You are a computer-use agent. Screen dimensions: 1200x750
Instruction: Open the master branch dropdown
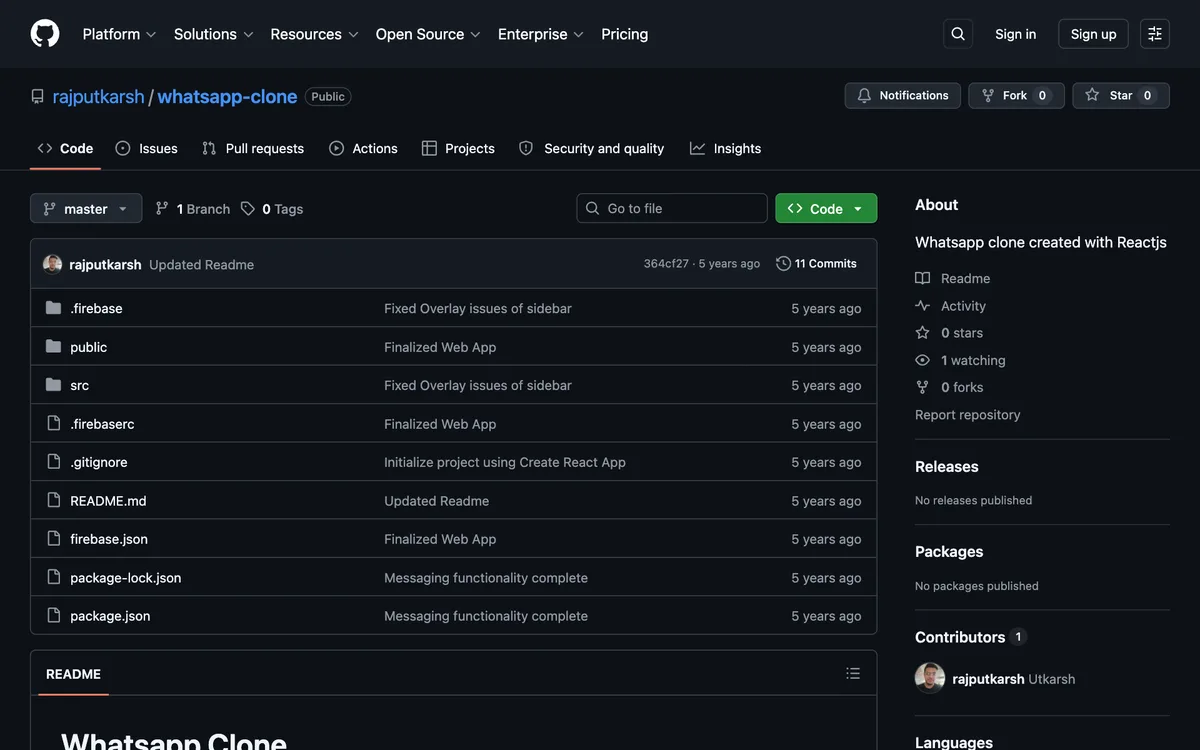click(x=86, y=209)
